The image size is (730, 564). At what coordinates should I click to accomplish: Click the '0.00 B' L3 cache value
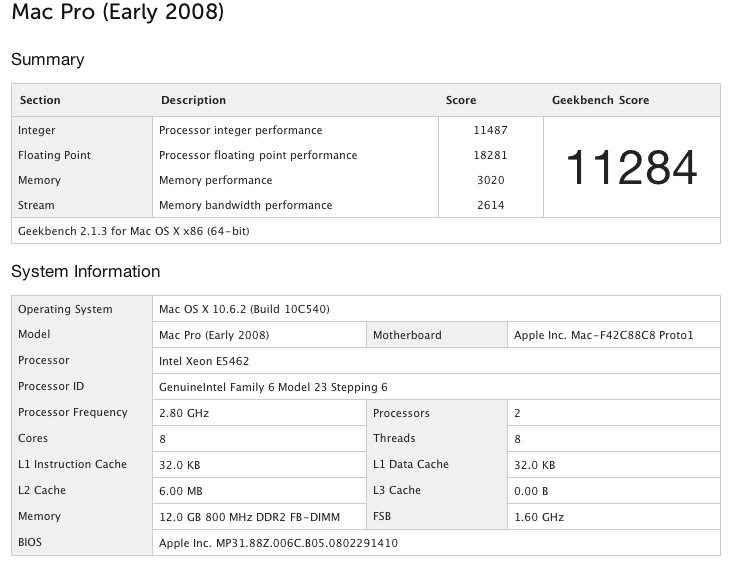click(531, 492)
